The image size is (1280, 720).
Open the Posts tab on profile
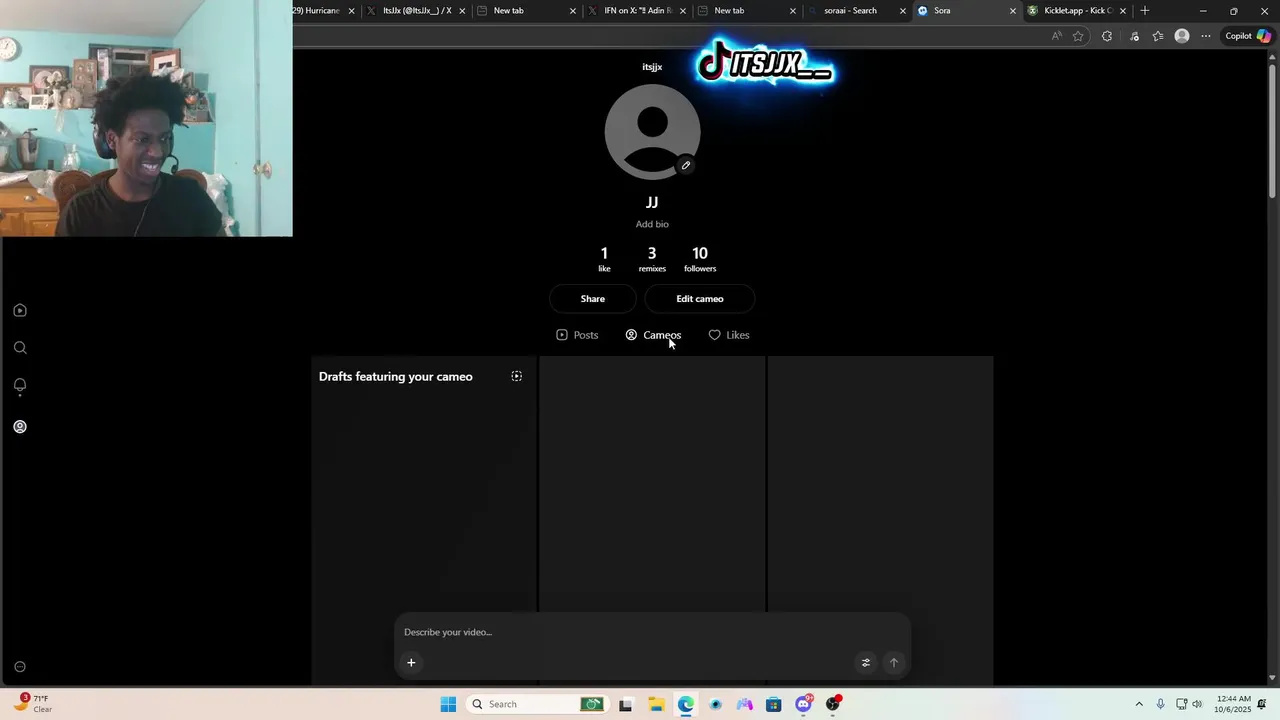click(577, 335)
